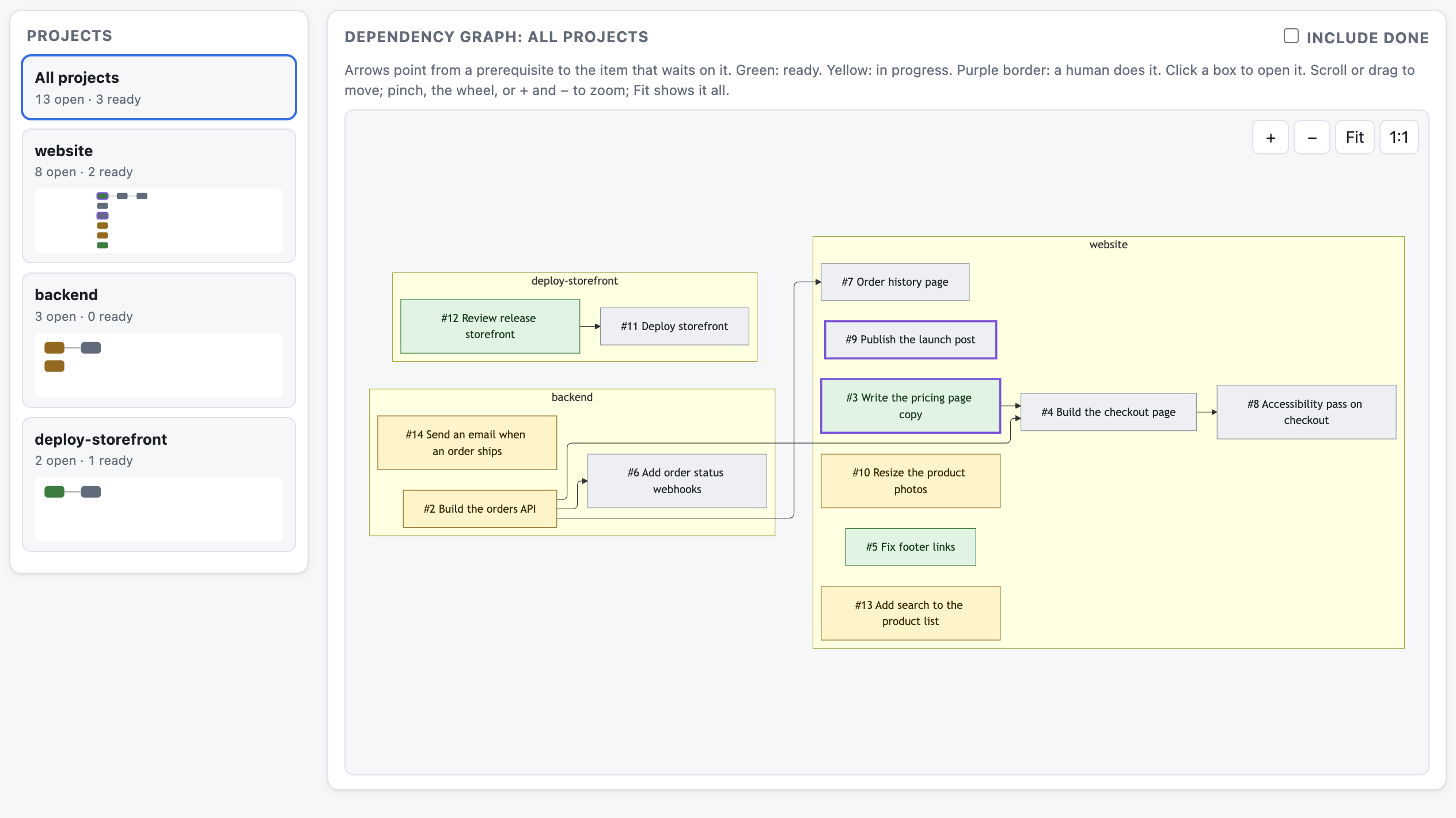Click the "13 open · 3 ready" text
The image size is (1456, 818).
coord(88,99)
